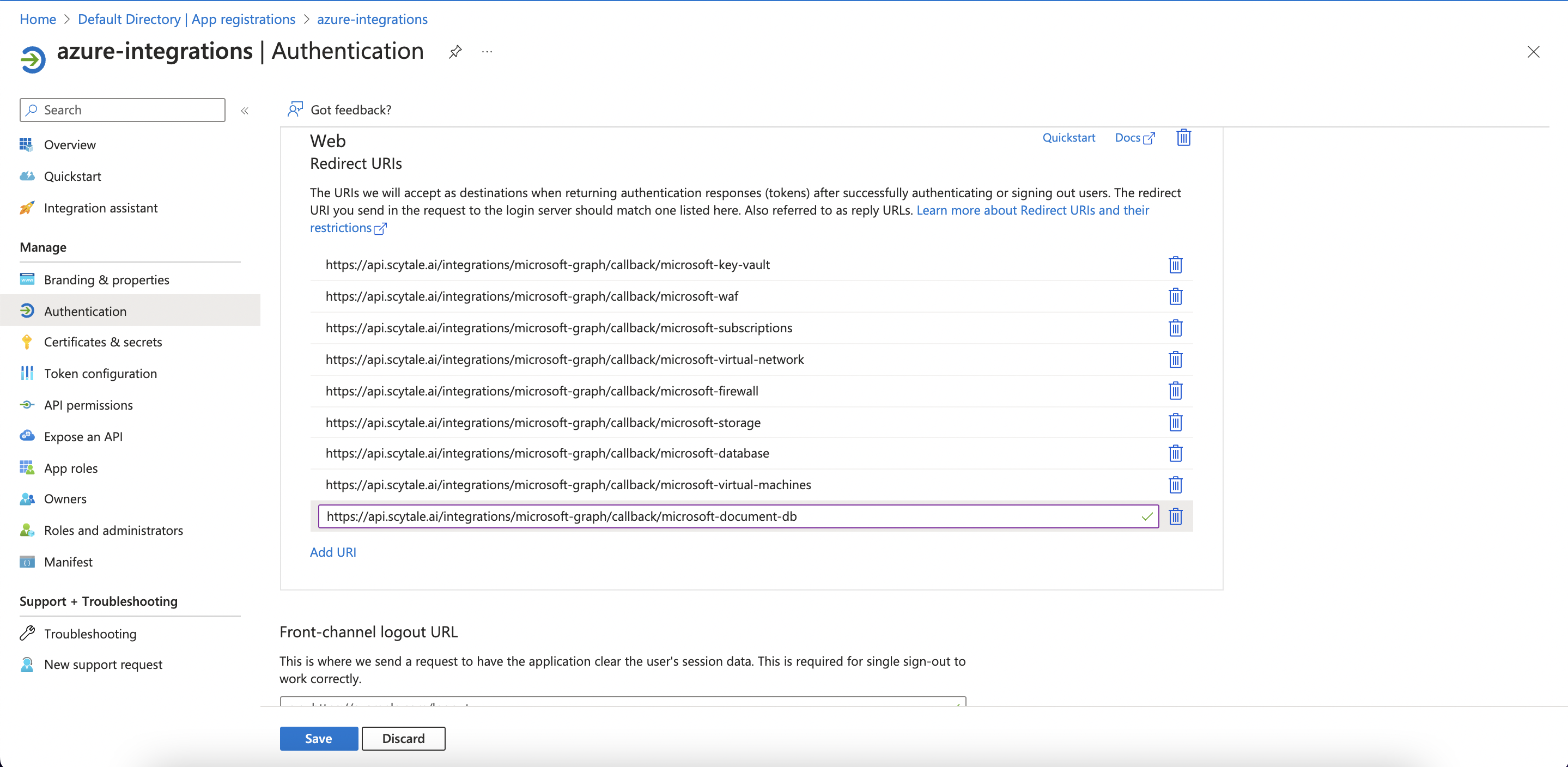The image size is (1568, 767).
Task: Discard the authentication changes
Action: 403,738
